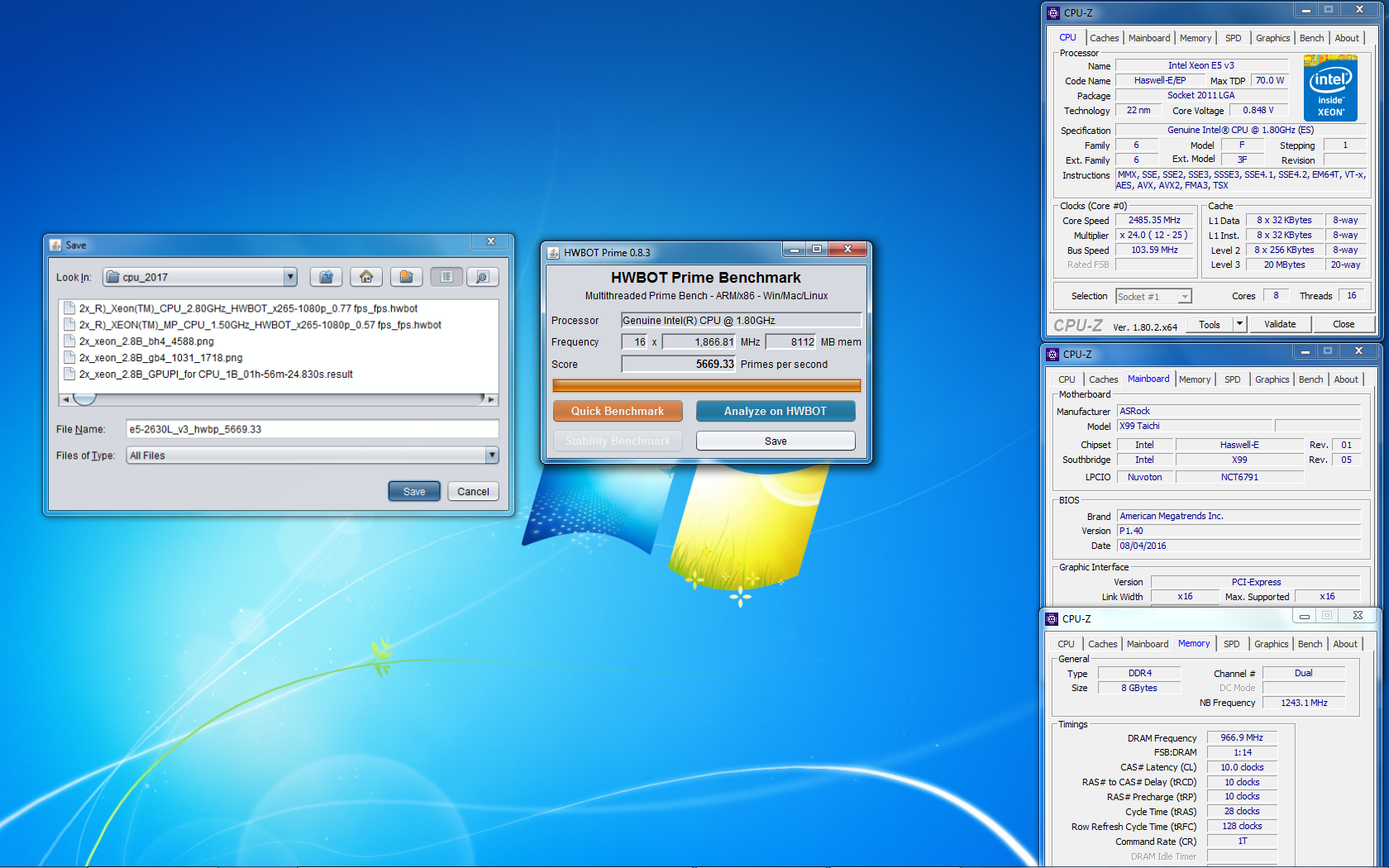1389x868 pixels.
Task: Maximize the HWBOT Prime window
Action: (x=817, y=249)
